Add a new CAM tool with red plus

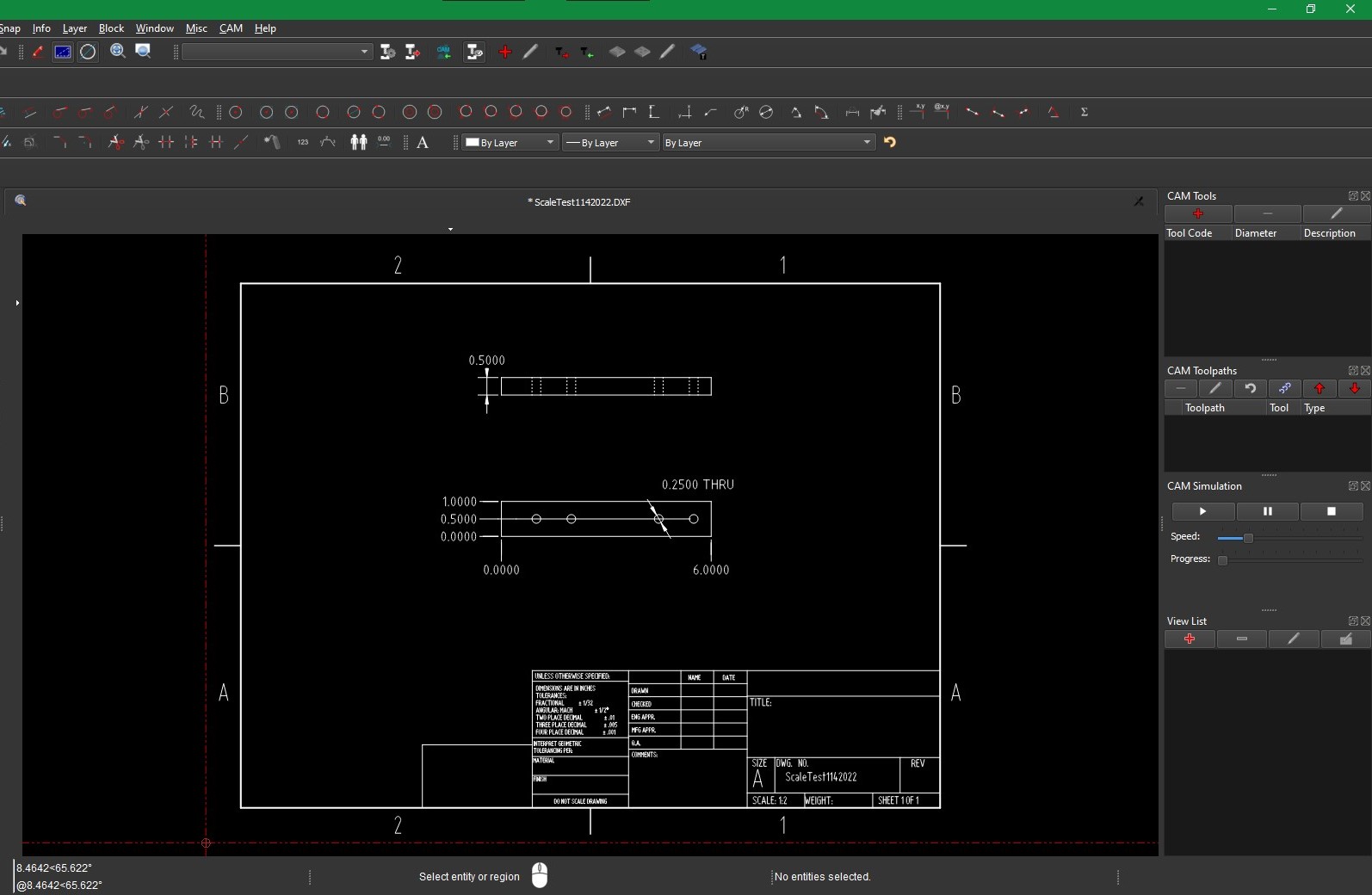pyautogui.click(x=1198, y=214)
